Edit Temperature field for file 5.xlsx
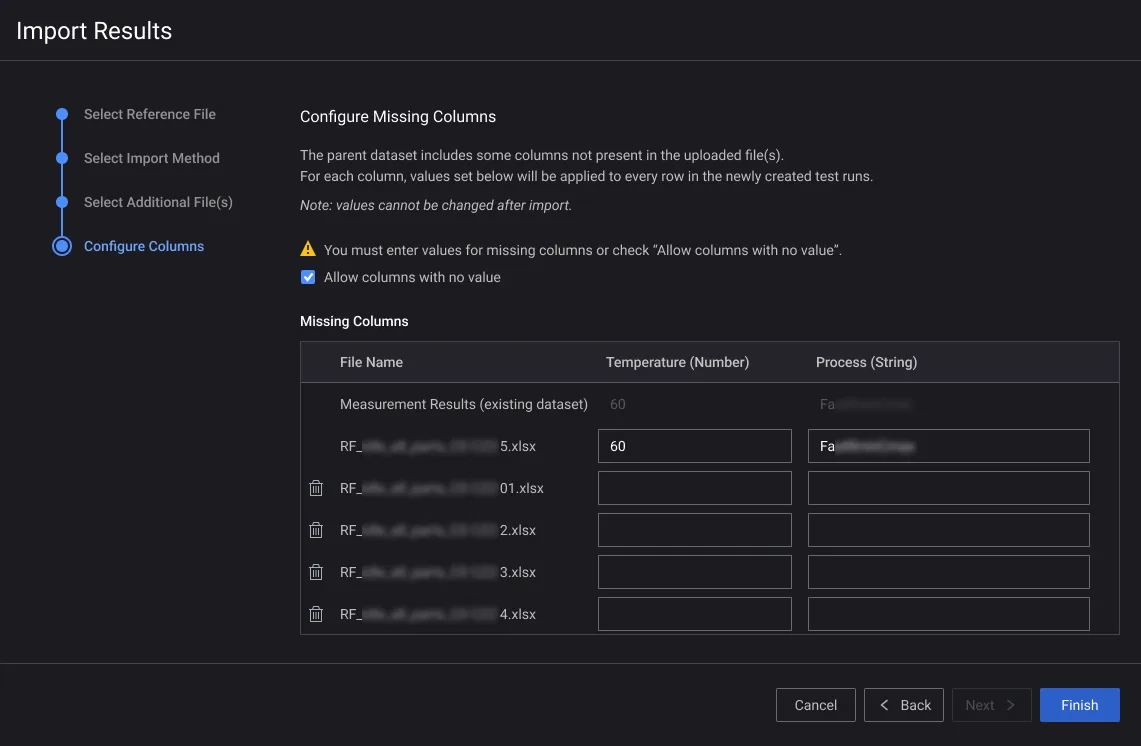Viewport: 1141px width, 746px height. (x=694, y=446)
